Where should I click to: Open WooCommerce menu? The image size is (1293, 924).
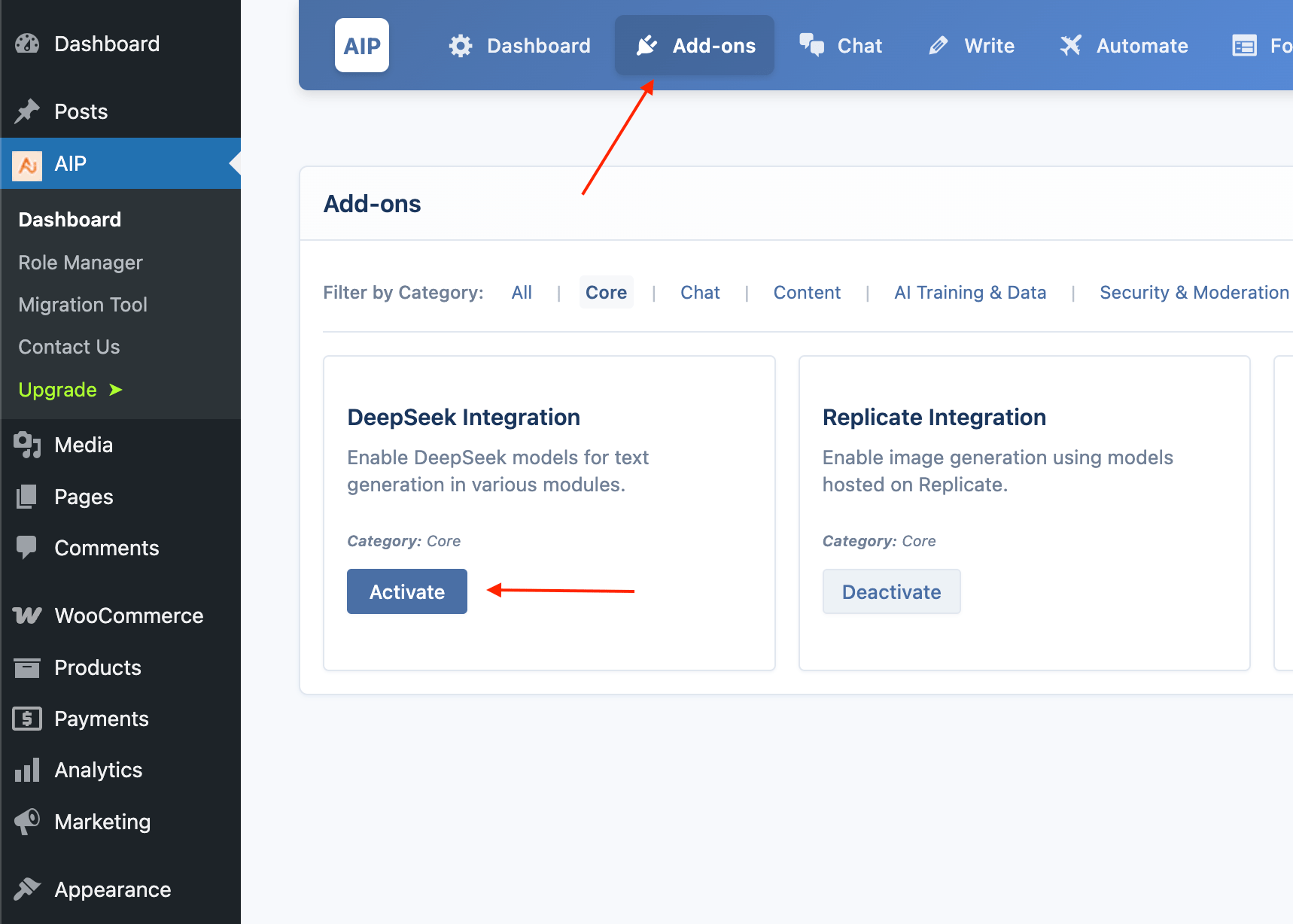(120, 615)
